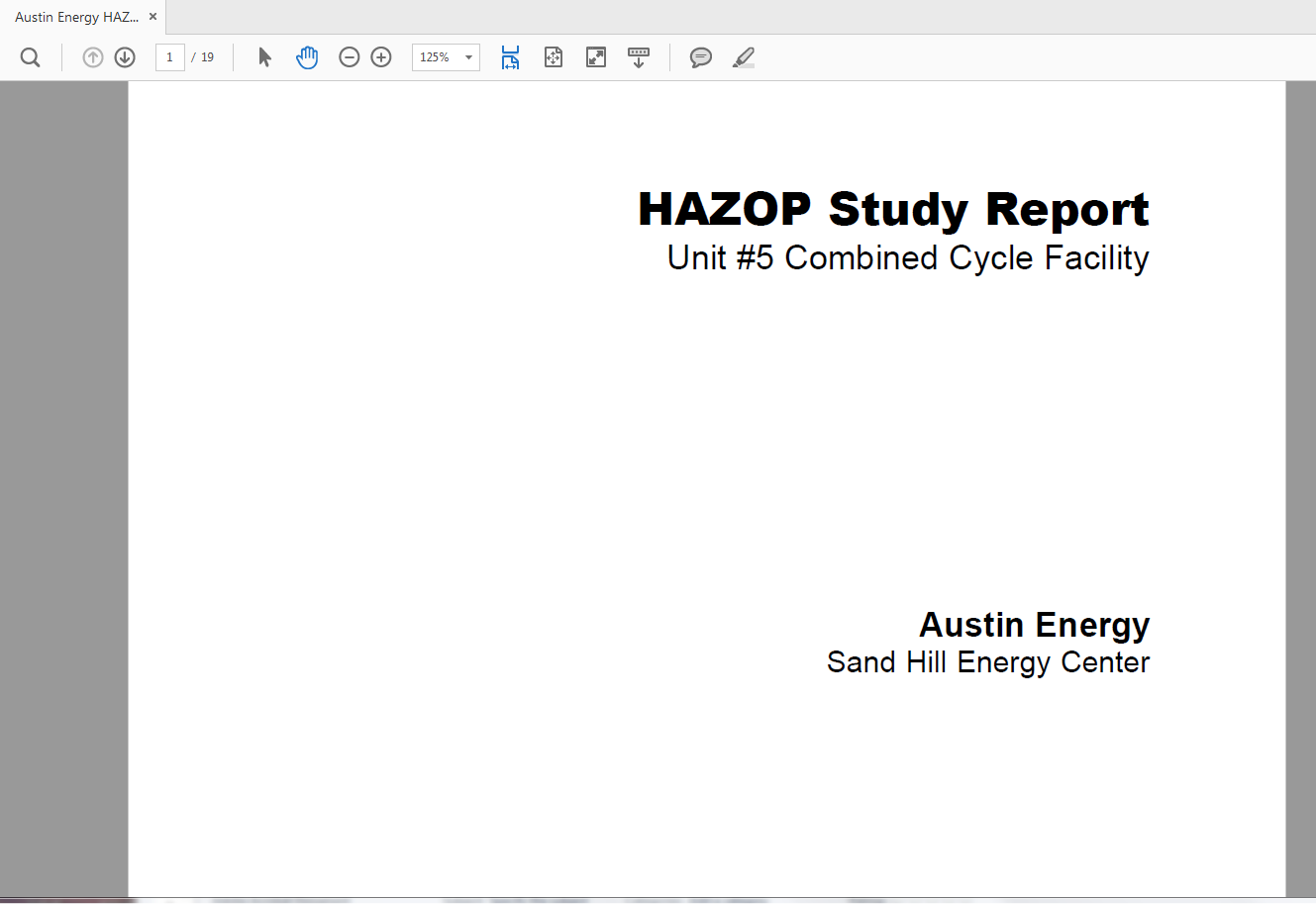Fit one full page view
The image size is (1316, 904).
(554, 57)
